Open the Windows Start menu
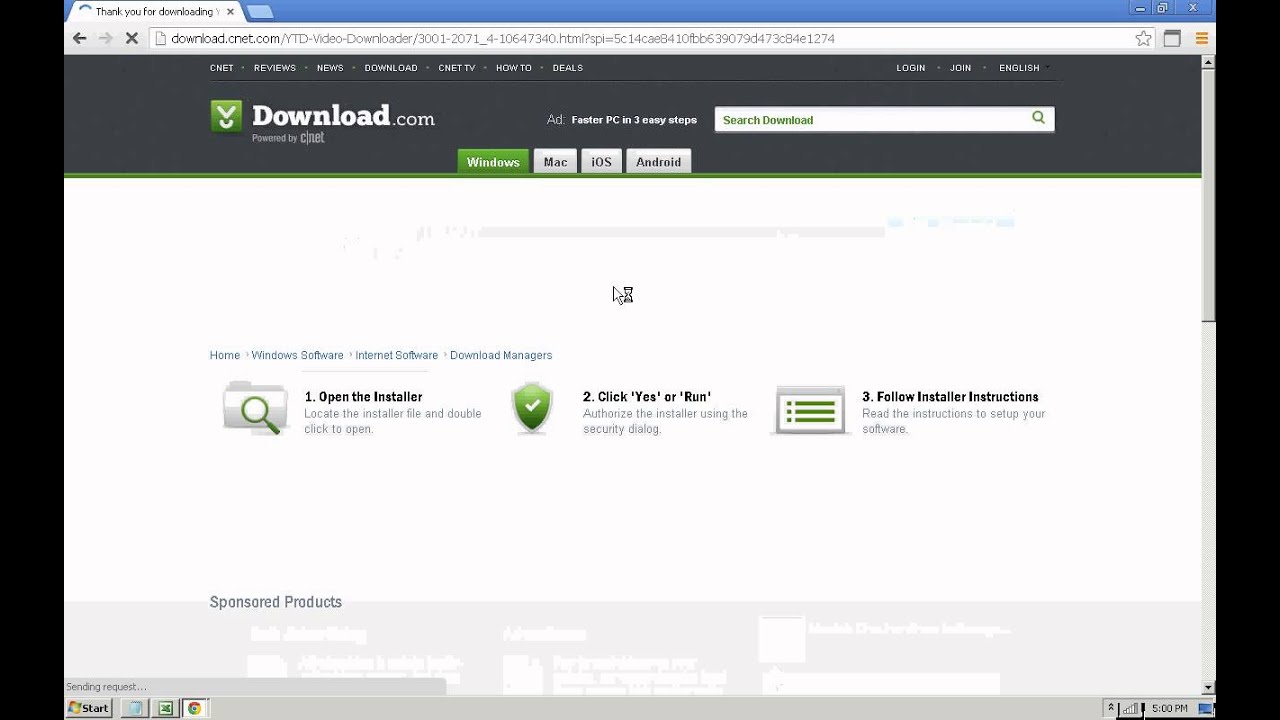This screenshot has width=1280, height=720. click(88, 708)
